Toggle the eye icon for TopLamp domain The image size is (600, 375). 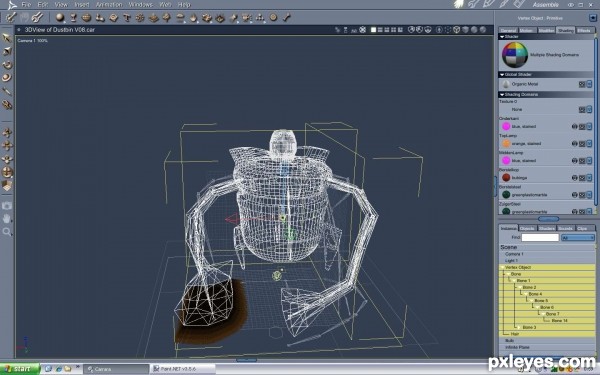(574, 143)
